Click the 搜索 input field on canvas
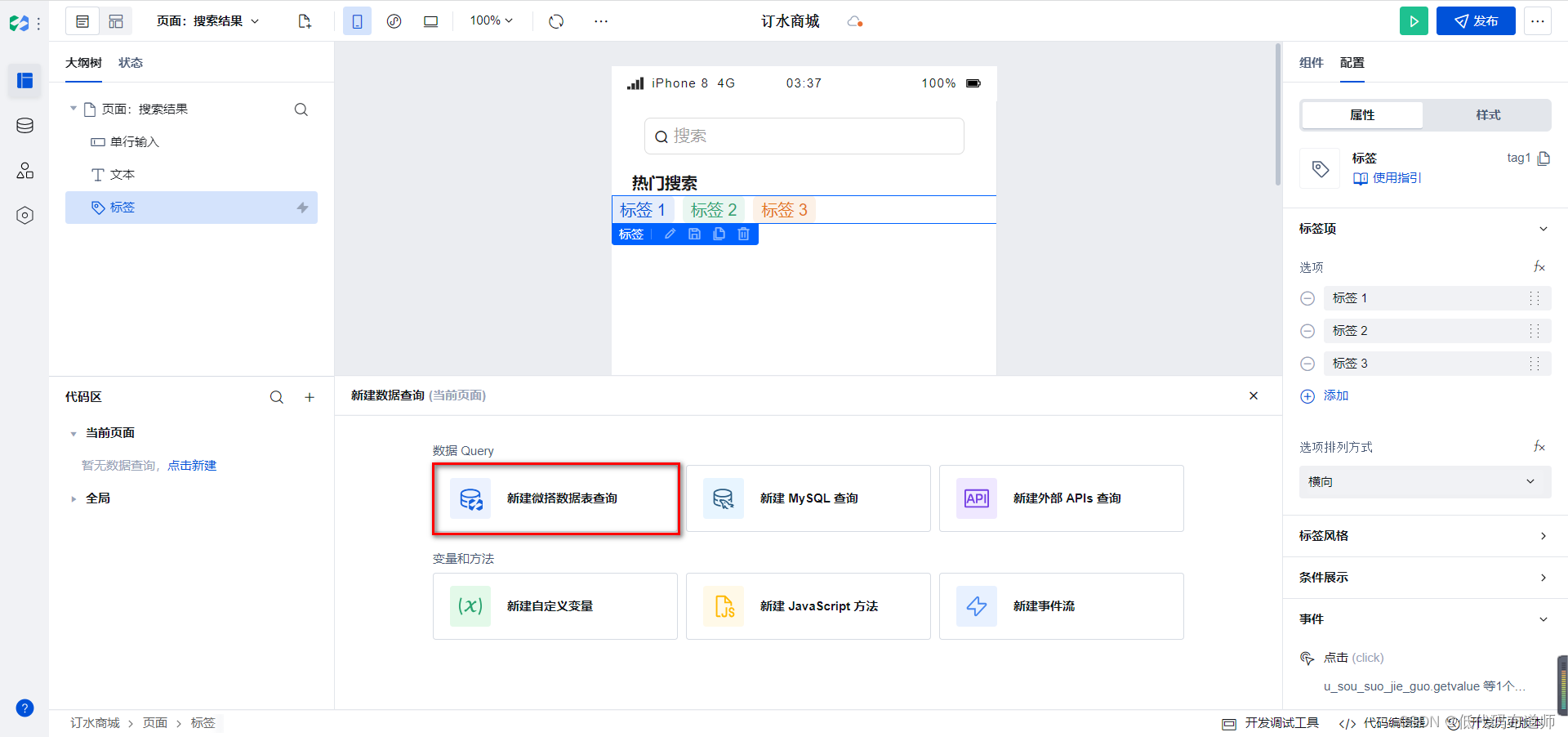This screenshot has width=1568, height=737. click(x=804, y=136)
